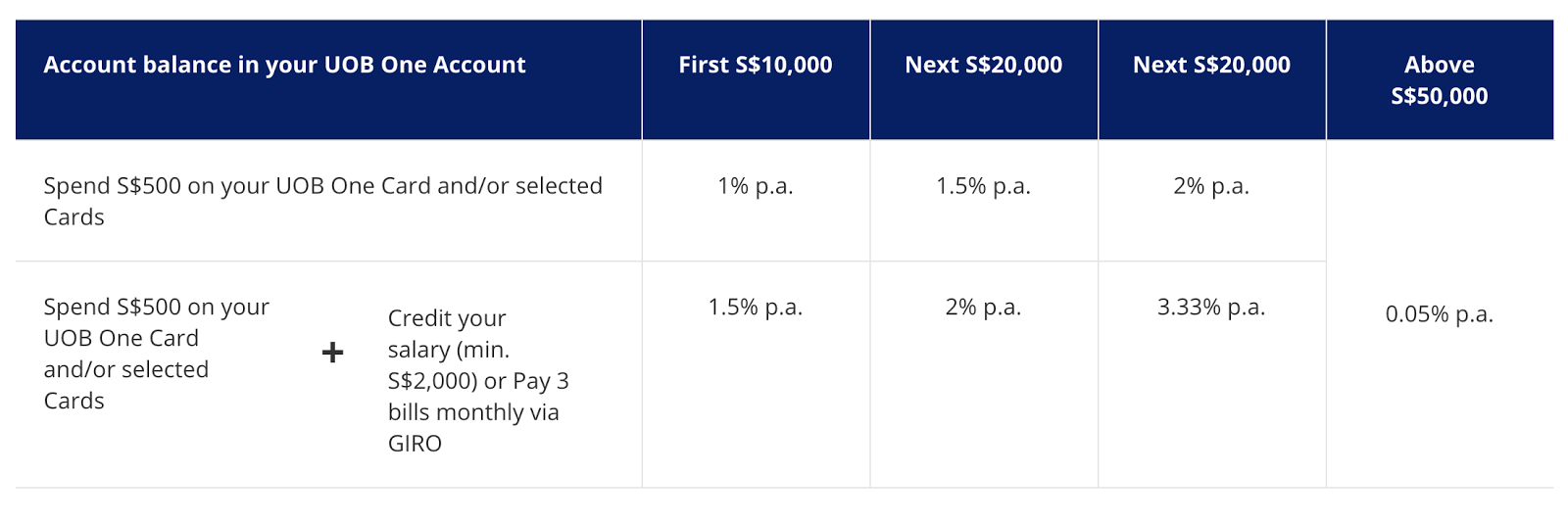1568x524 pixels.
Task: Click the word 'GIRO'
Action: [x=415, y=444]
